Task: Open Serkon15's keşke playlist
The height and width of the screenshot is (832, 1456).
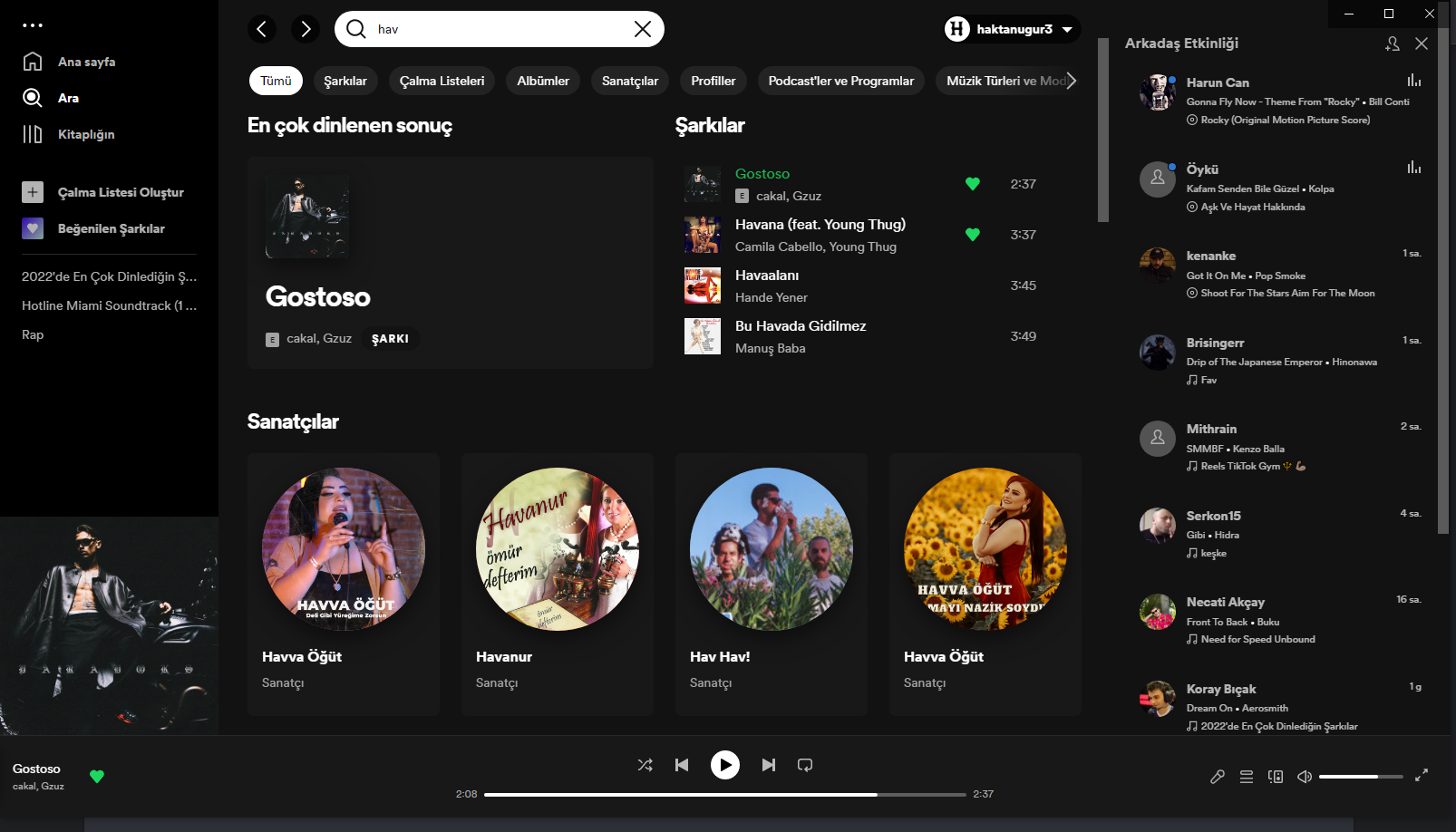Action: point(1214,553)
